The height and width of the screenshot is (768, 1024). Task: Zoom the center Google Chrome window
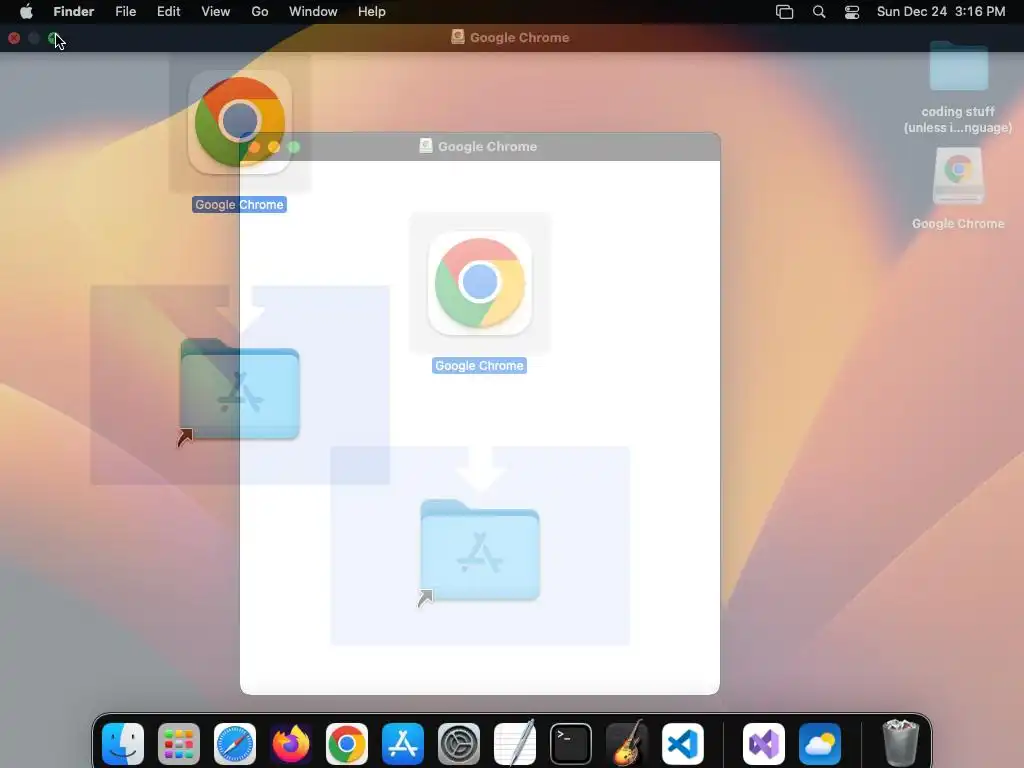(x=294, y=147)
